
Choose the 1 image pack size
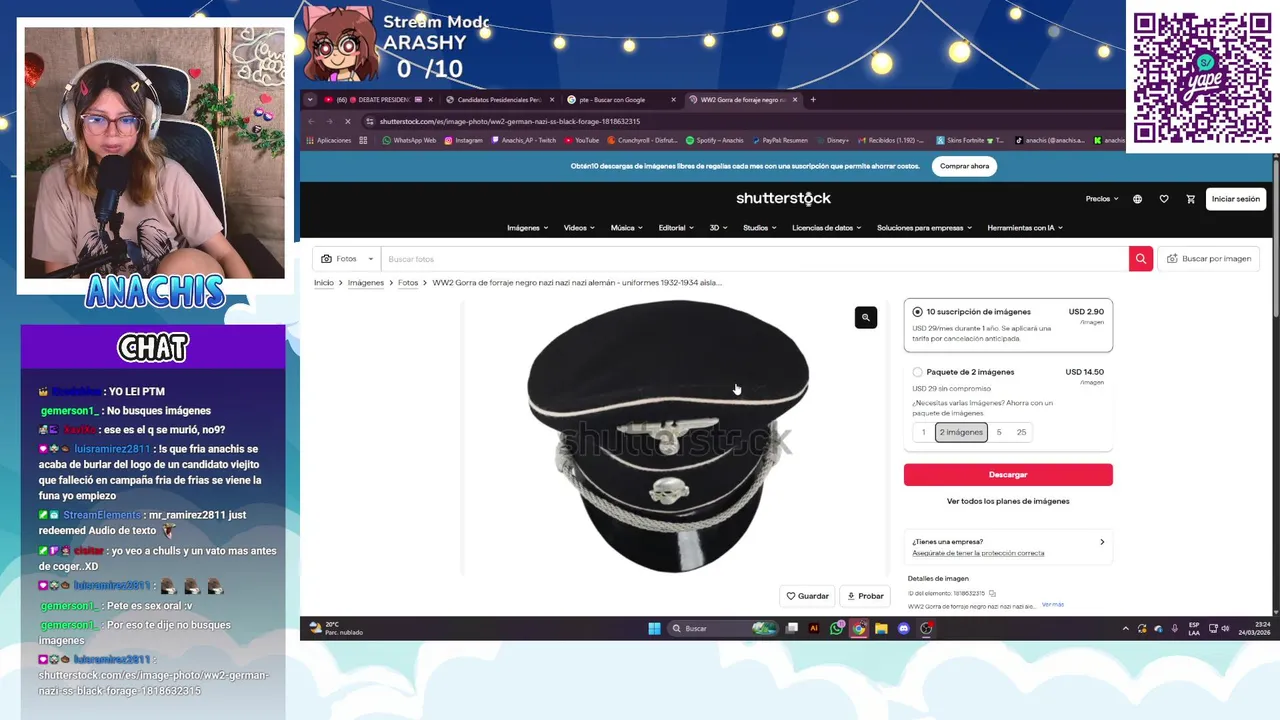[923, 432]
